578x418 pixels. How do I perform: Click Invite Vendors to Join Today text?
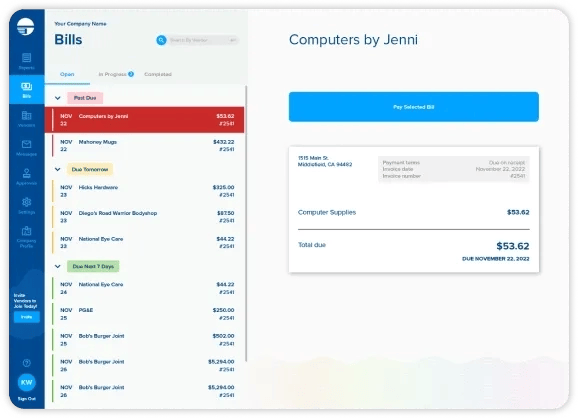point(25,301)
